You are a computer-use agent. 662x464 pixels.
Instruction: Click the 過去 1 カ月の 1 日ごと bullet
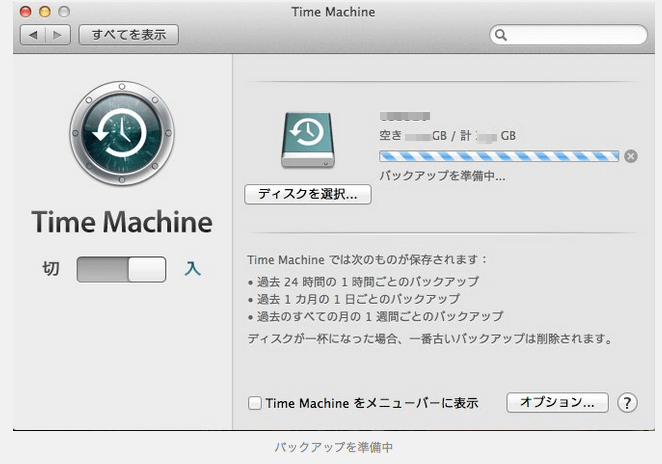[x=354, y=299]
